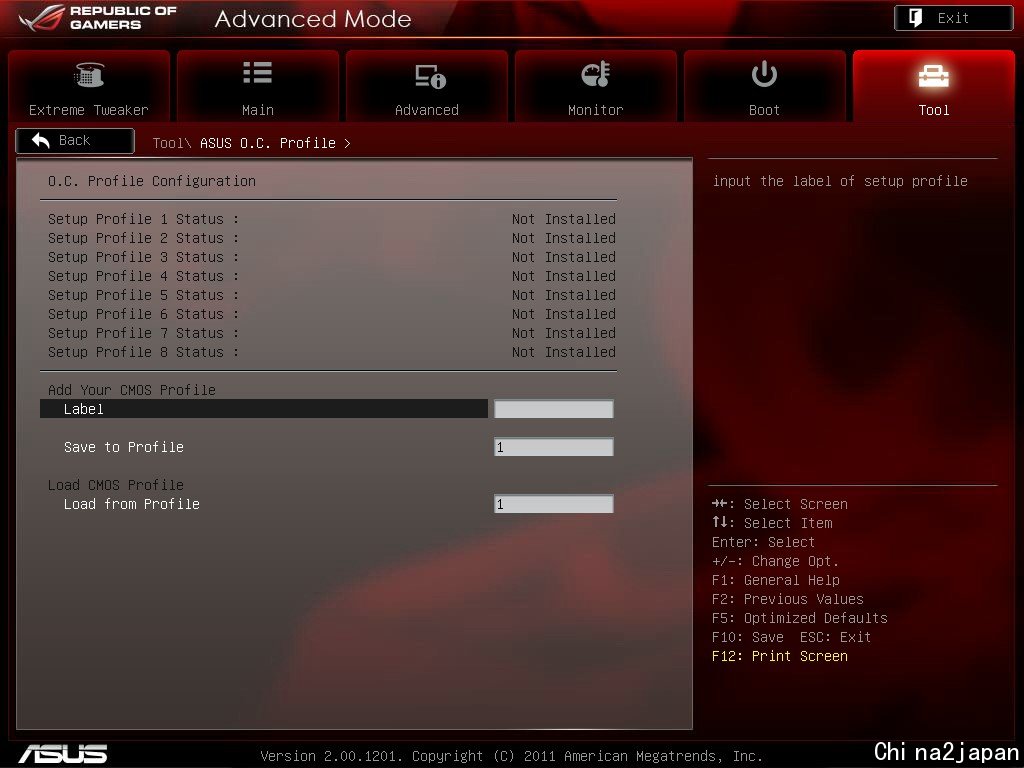
Task: Select the Tool tab label
Action: click(934, 110)
